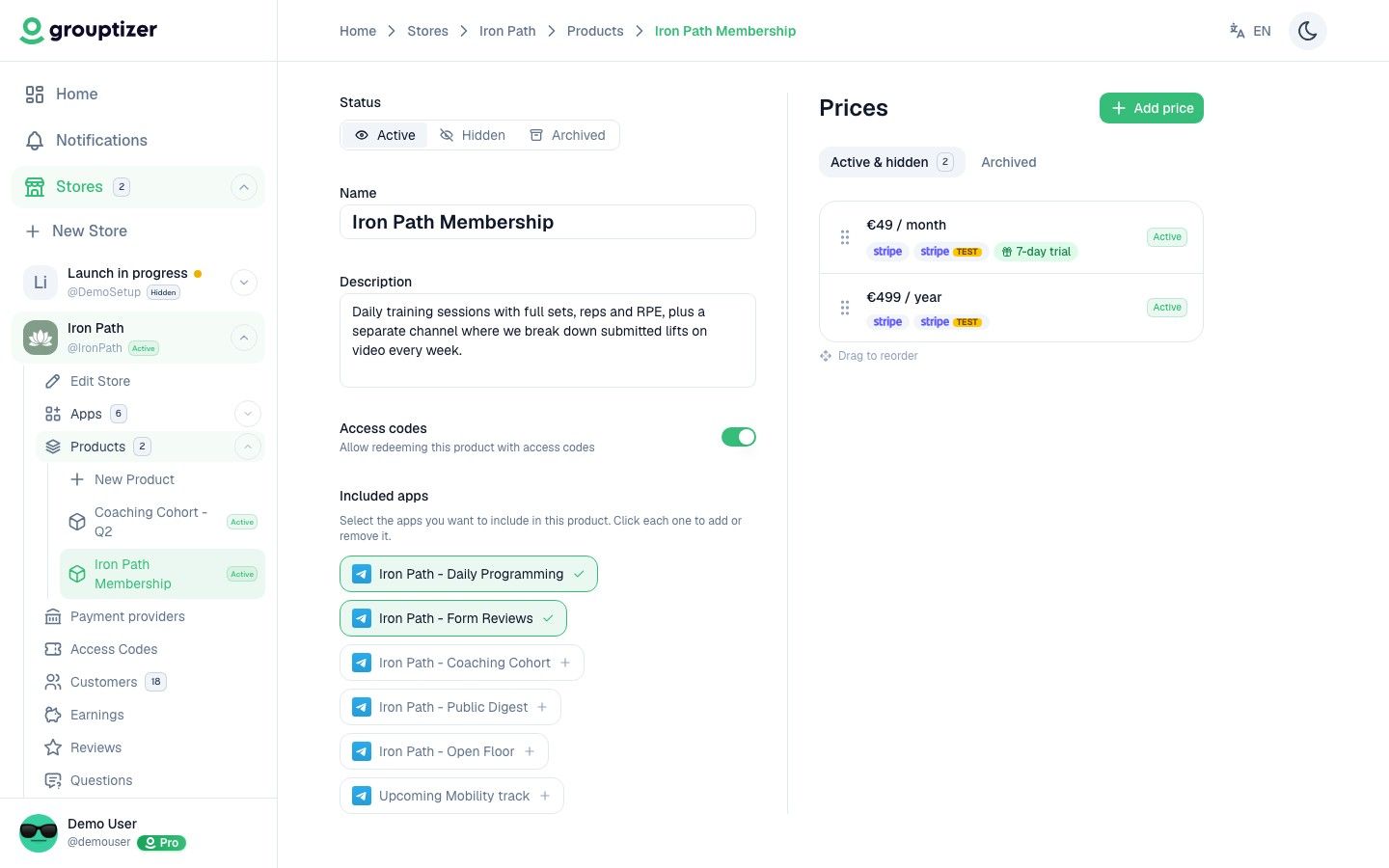Click Active badge on €49 / month
The image size is (1389, 868).
(1167, 237)
